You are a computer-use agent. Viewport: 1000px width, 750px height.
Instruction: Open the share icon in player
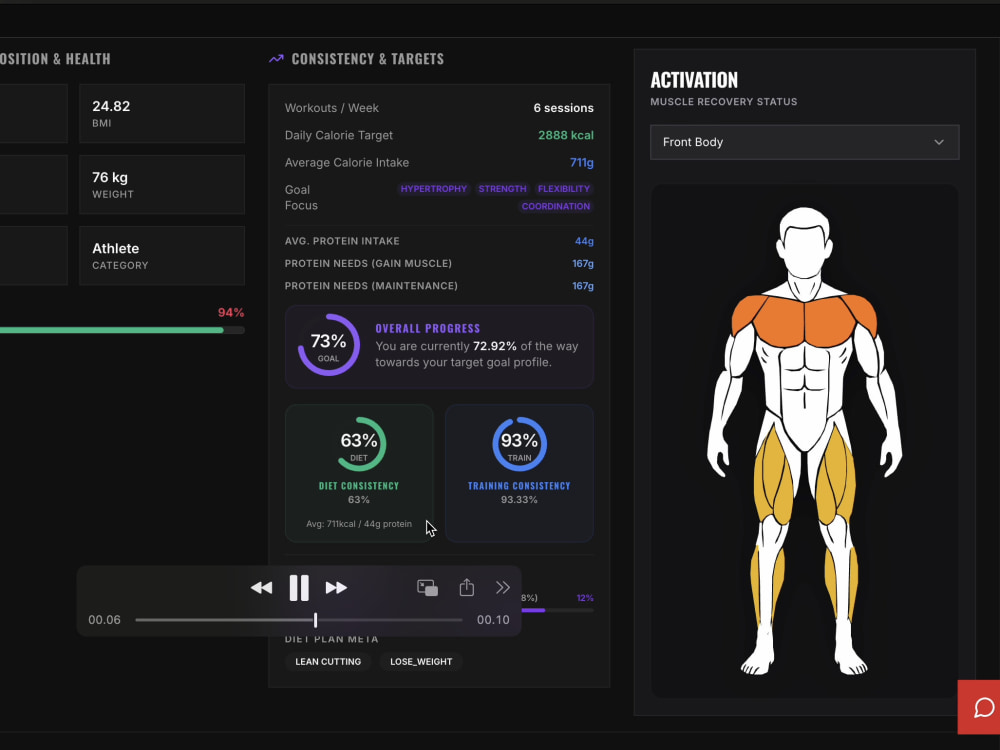pyautogui.click(x=467, y=587)
